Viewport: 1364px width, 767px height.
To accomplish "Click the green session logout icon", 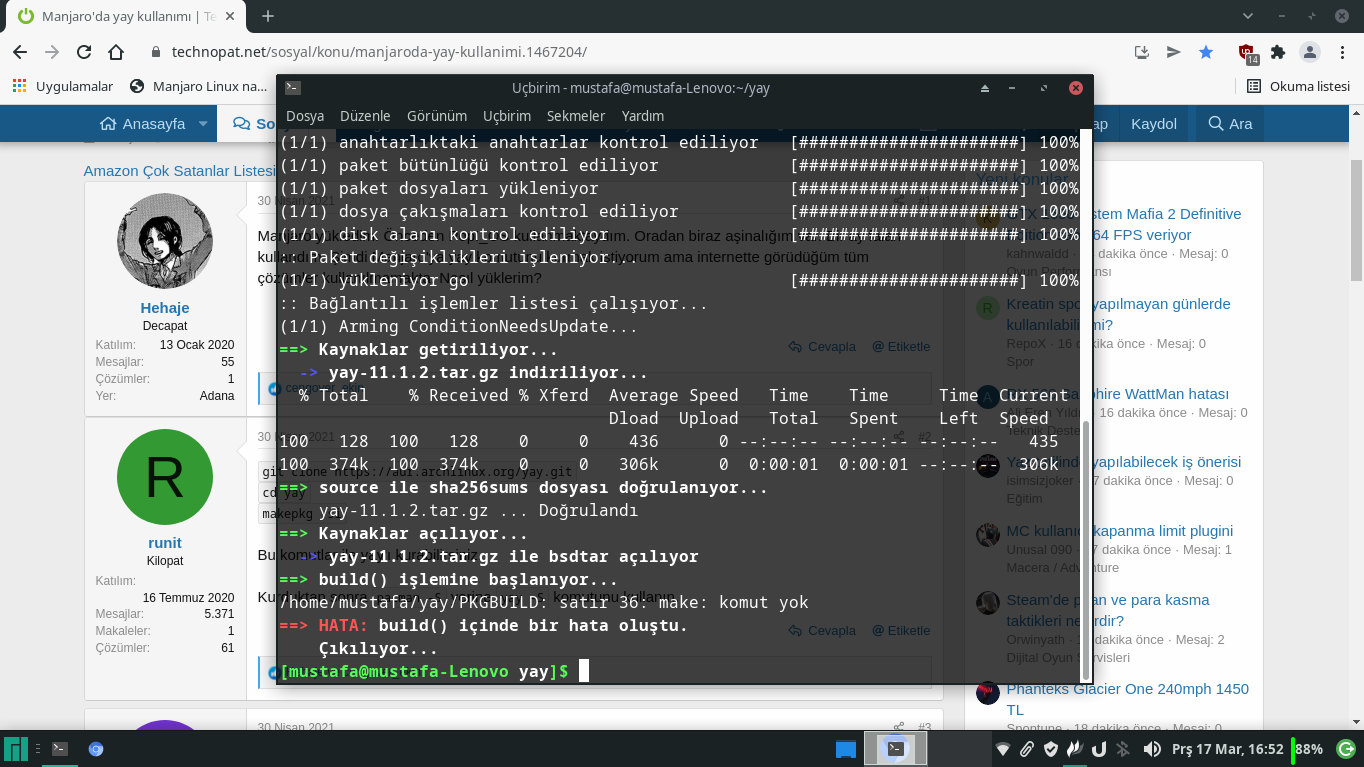I will click(x=1346, y=749).
